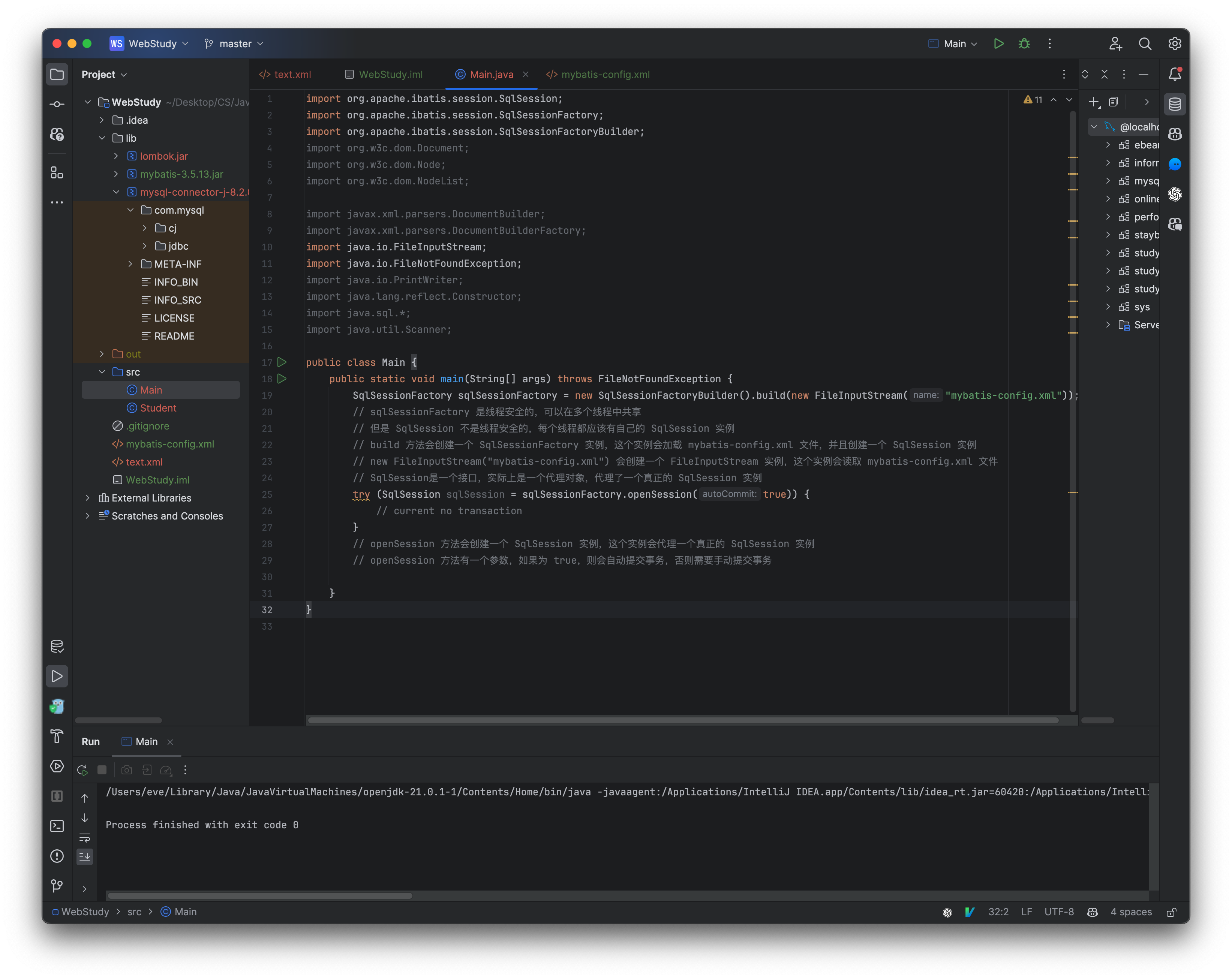Switch to the mybatis-config.xml editor tab
This screenshot has height=979, width=1232.
(x=605, y=74)
